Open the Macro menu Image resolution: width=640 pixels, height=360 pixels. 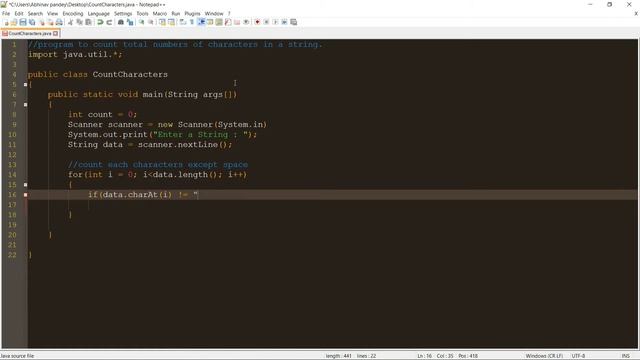coord(160,13)
